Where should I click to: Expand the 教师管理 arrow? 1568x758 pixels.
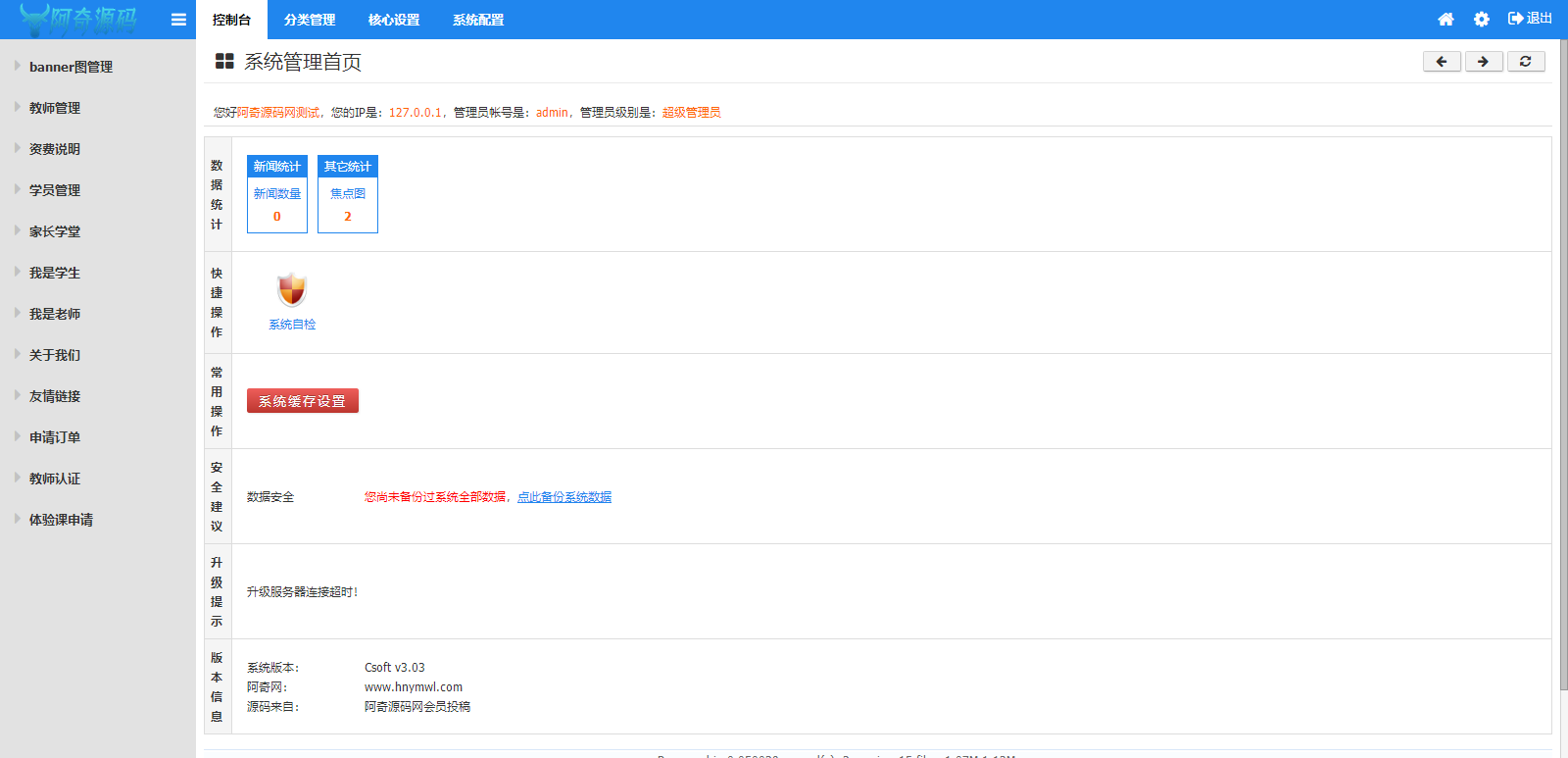point(18,107)
